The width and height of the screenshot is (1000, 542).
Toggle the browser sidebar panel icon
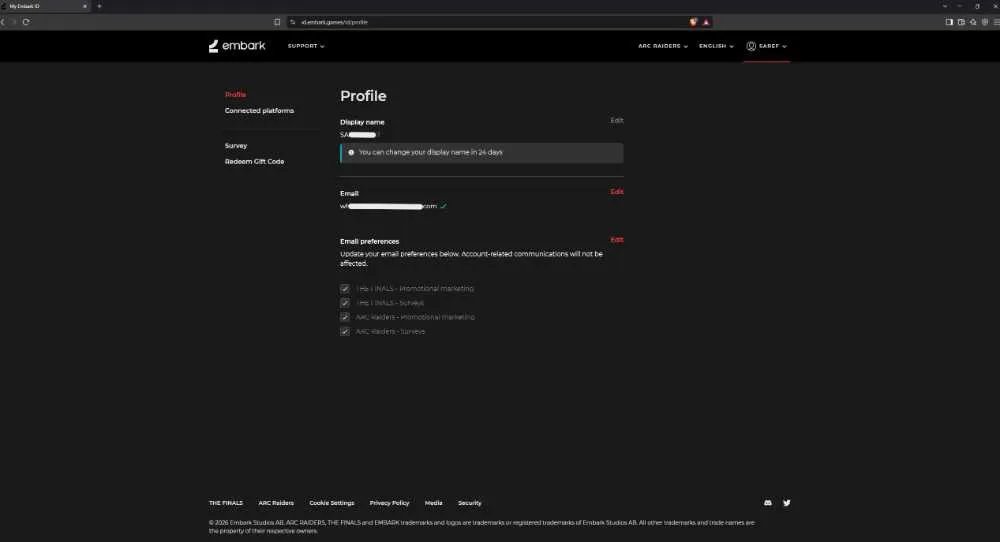(x=949, y=22)
